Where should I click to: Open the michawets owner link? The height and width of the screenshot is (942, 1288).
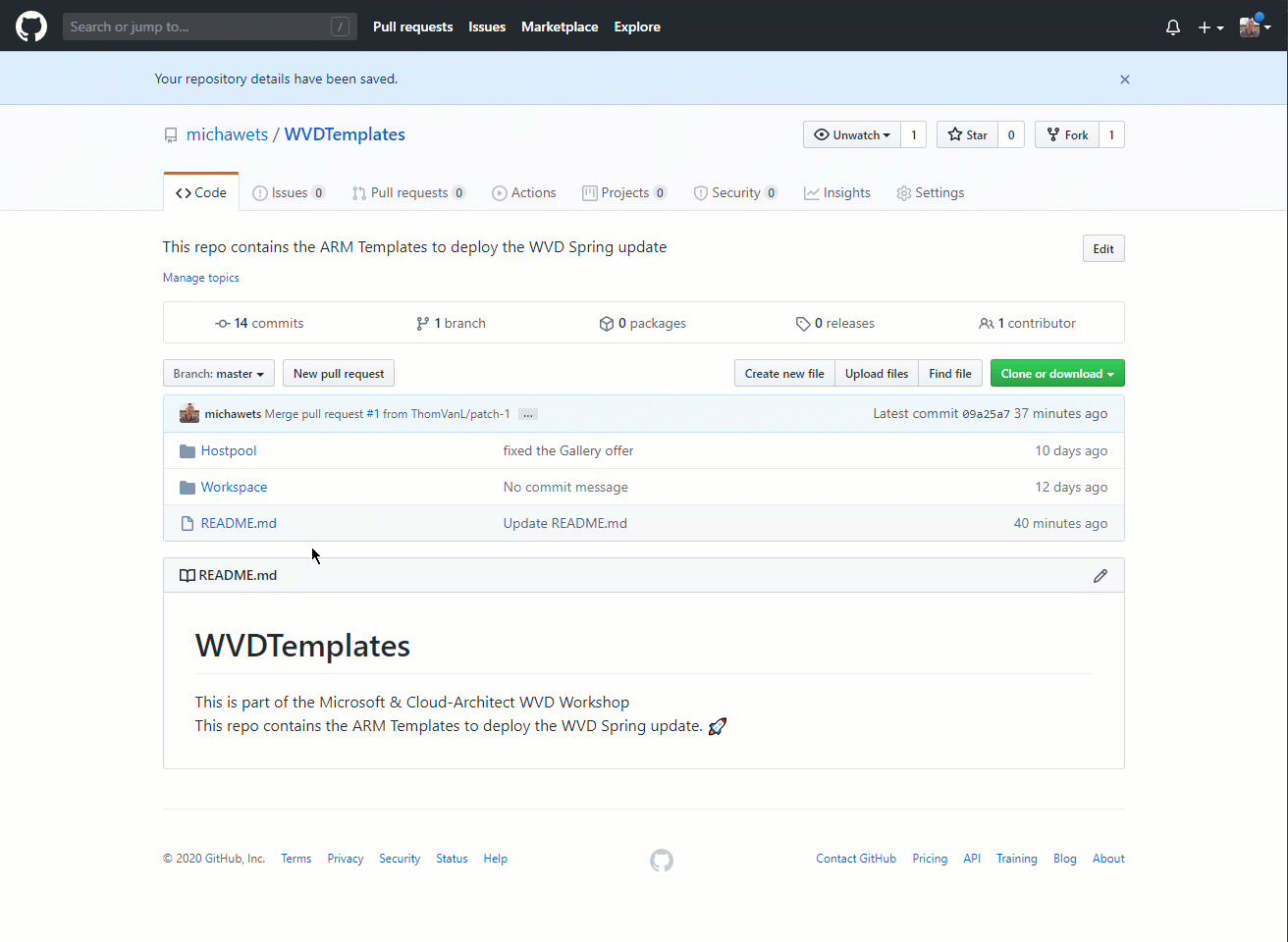point(227,134)
